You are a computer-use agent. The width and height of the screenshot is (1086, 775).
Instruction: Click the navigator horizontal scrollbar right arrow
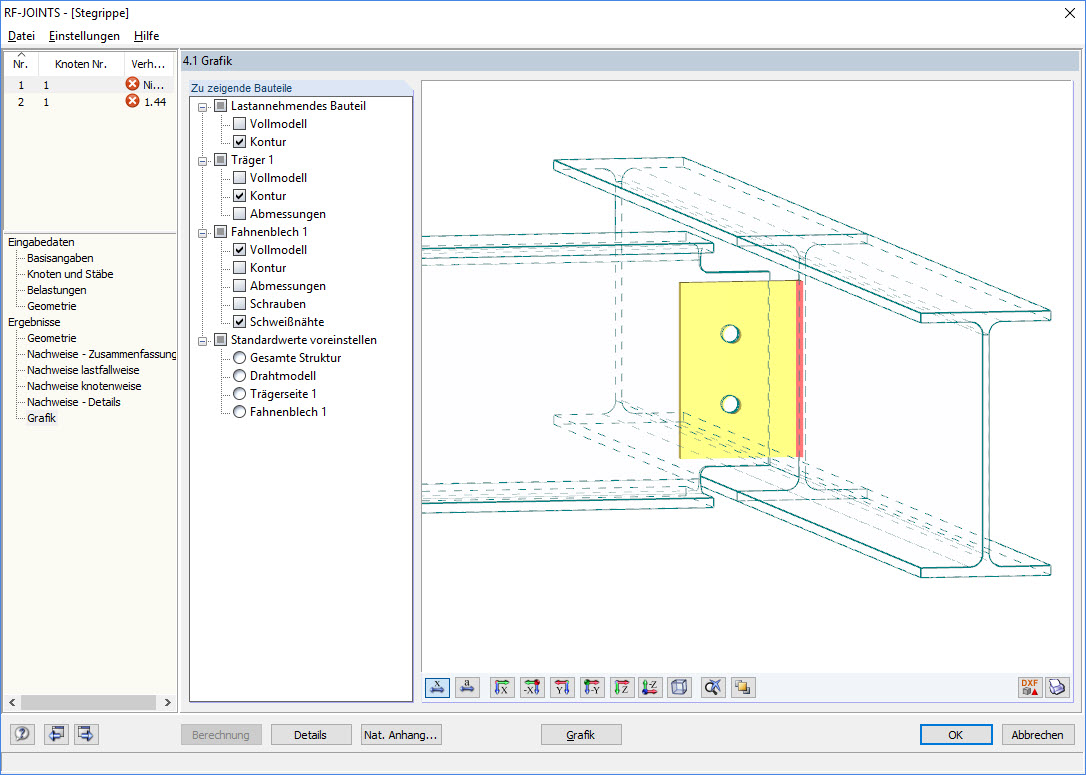(x=168, y=702)
